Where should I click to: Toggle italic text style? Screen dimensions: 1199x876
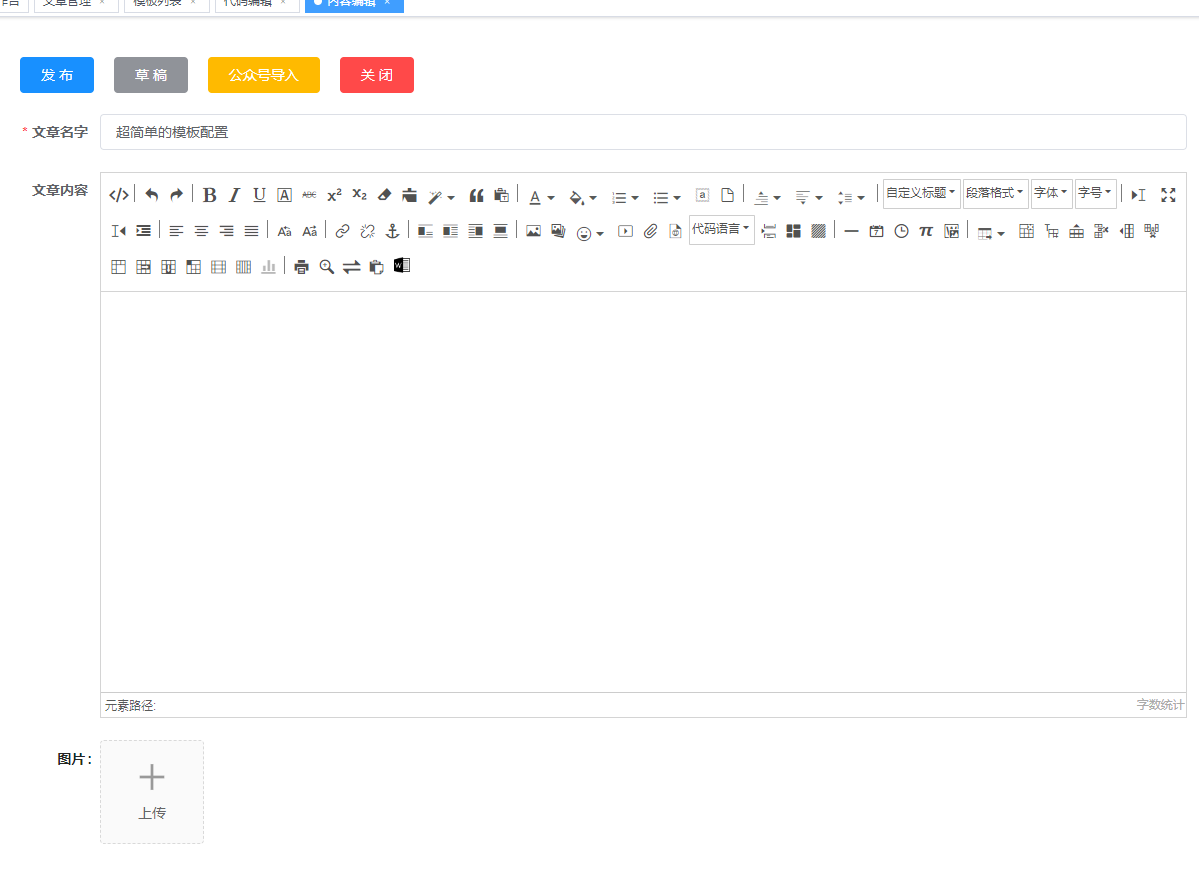pyautogui.click(x=234, y=195)
